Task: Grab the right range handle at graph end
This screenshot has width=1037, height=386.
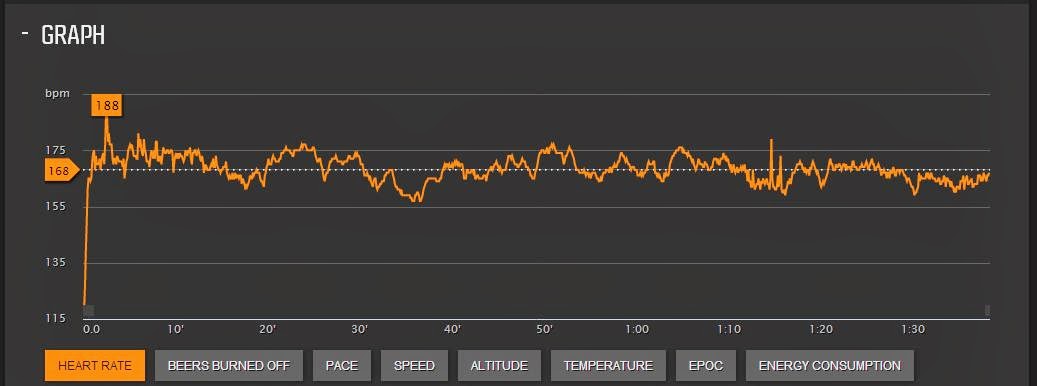Action: 987,310
